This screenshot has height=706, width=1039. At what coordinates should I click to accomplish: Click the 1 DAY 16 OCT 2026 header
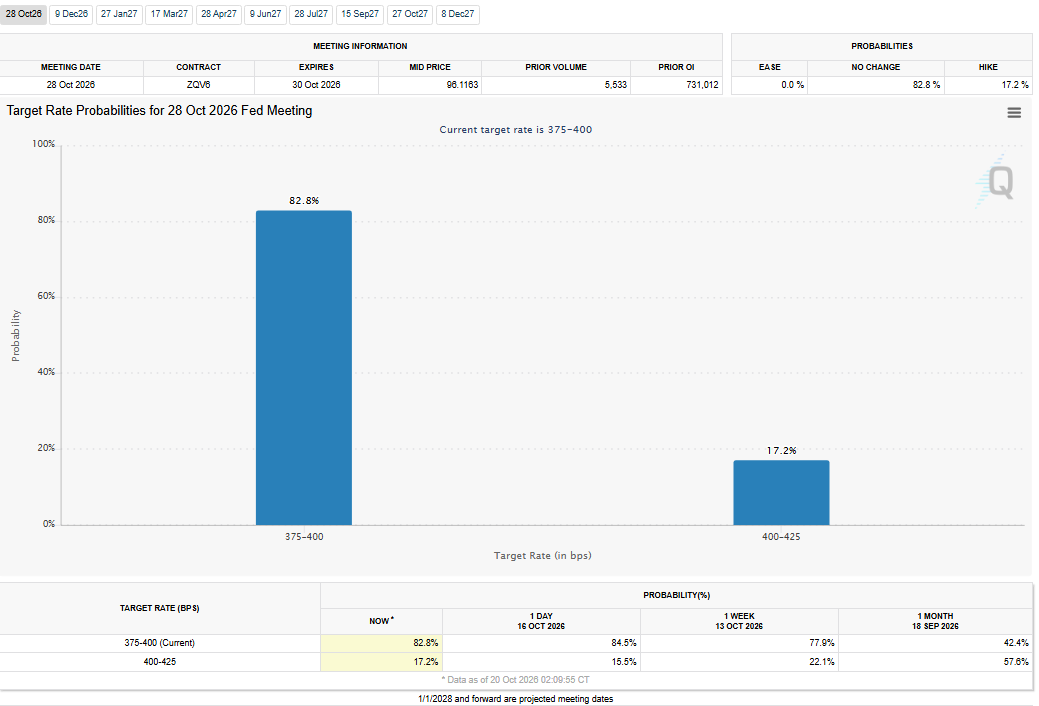(x=541, y=621)
